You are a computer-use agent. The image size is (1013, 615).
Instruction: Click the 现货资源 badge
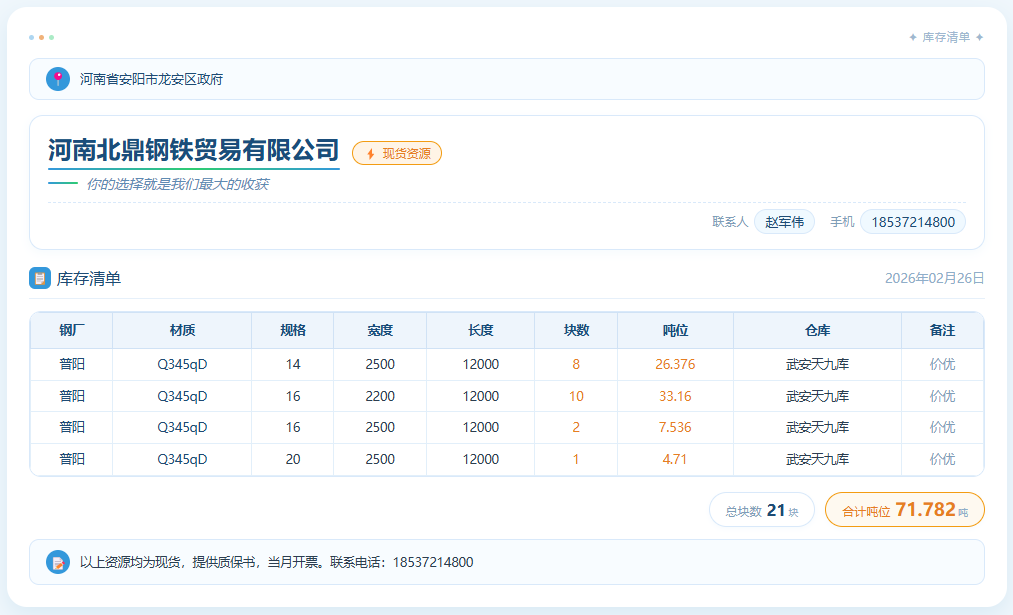coord(397,153)
